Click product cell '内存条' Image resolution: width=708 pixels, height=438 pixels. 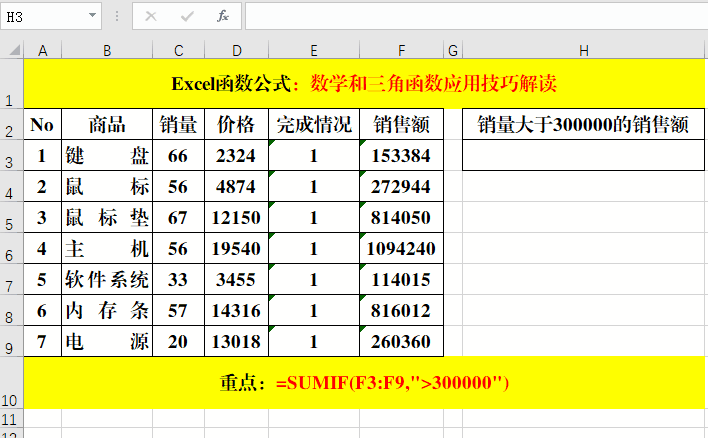[107, 310]
